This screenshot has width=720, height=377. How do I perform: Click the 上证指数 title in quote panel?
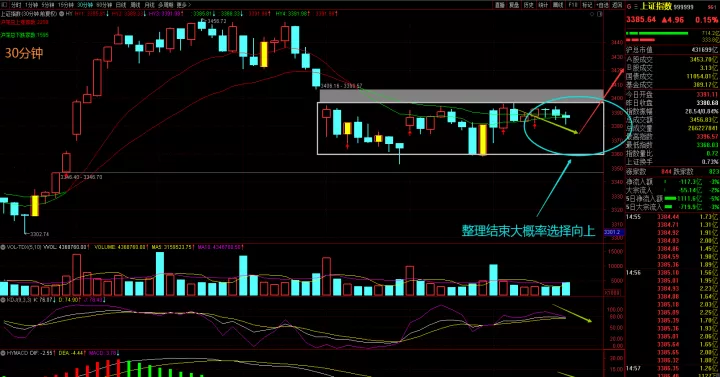click(656, 6)
